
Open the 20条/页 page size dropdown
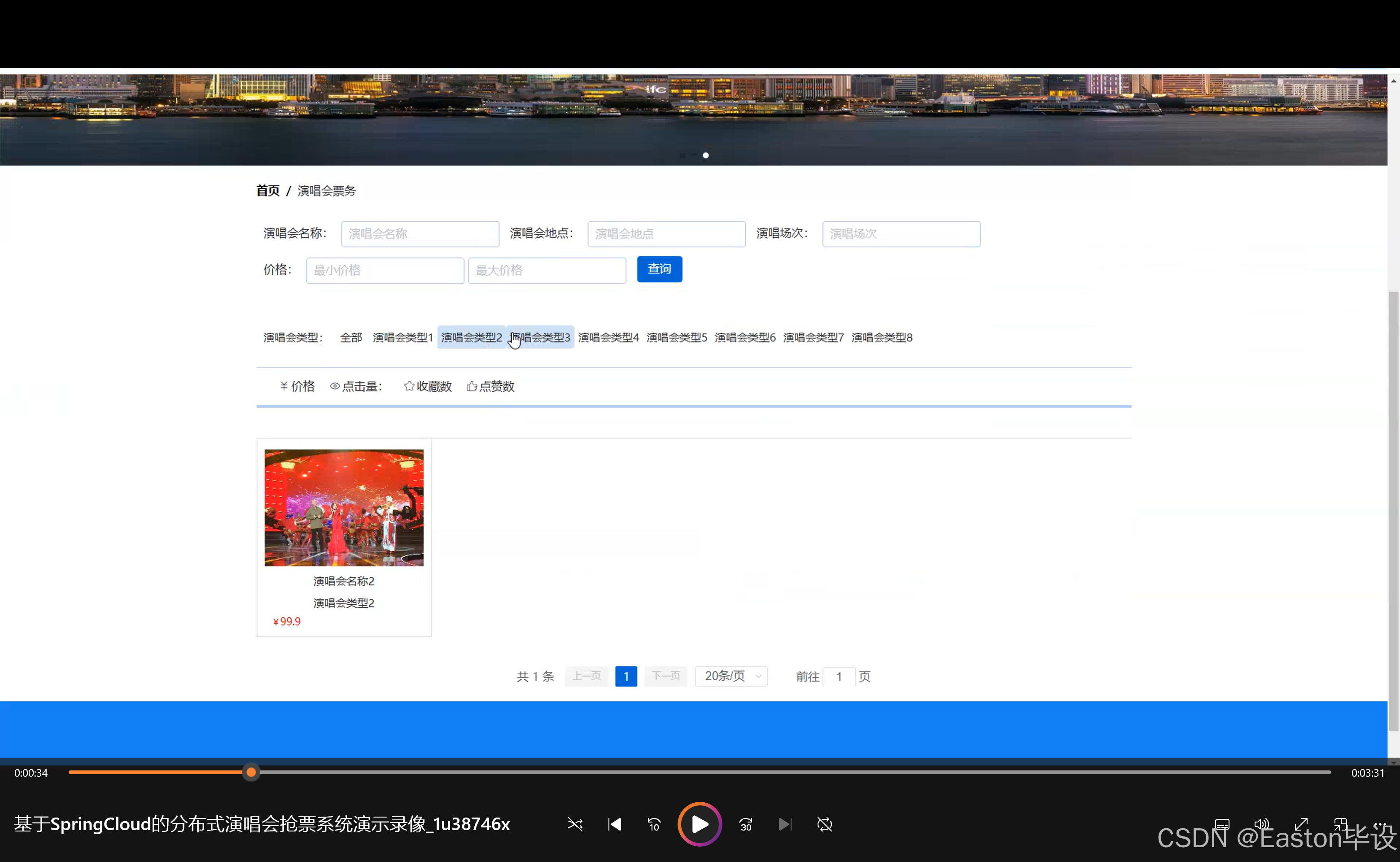(x=731, y=676)
